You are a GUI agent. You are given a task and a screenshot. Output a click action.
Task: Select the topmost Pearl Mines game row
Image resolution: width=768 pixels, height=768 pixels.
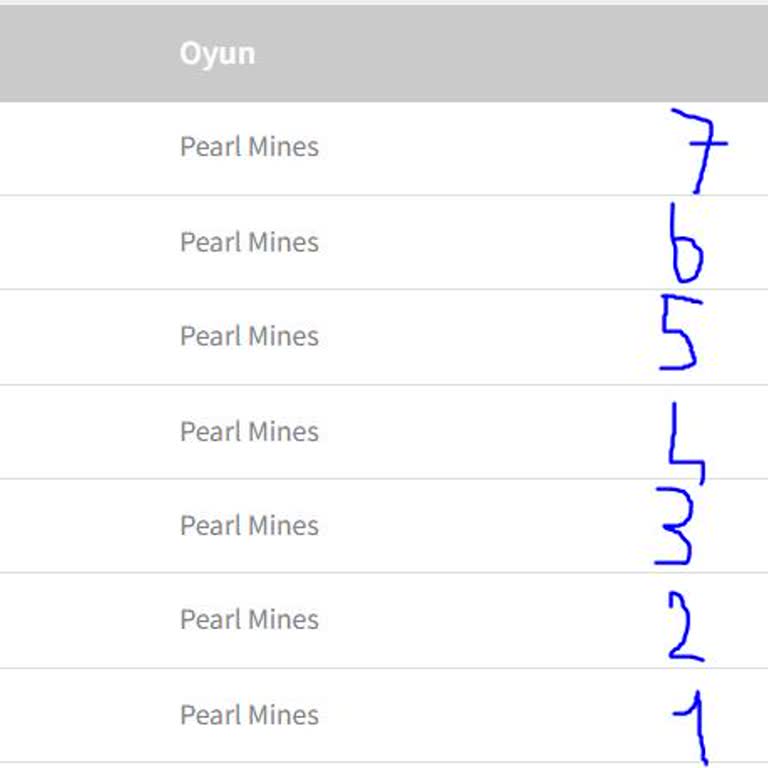pos(249,147)
